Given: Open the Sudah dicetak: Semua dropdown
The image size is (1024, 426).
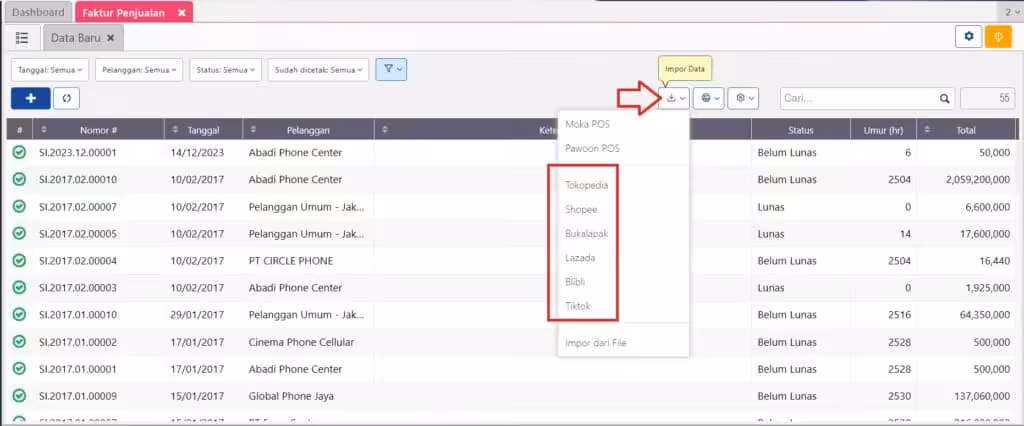Looking at the screenshot, I should click(318, 69).
